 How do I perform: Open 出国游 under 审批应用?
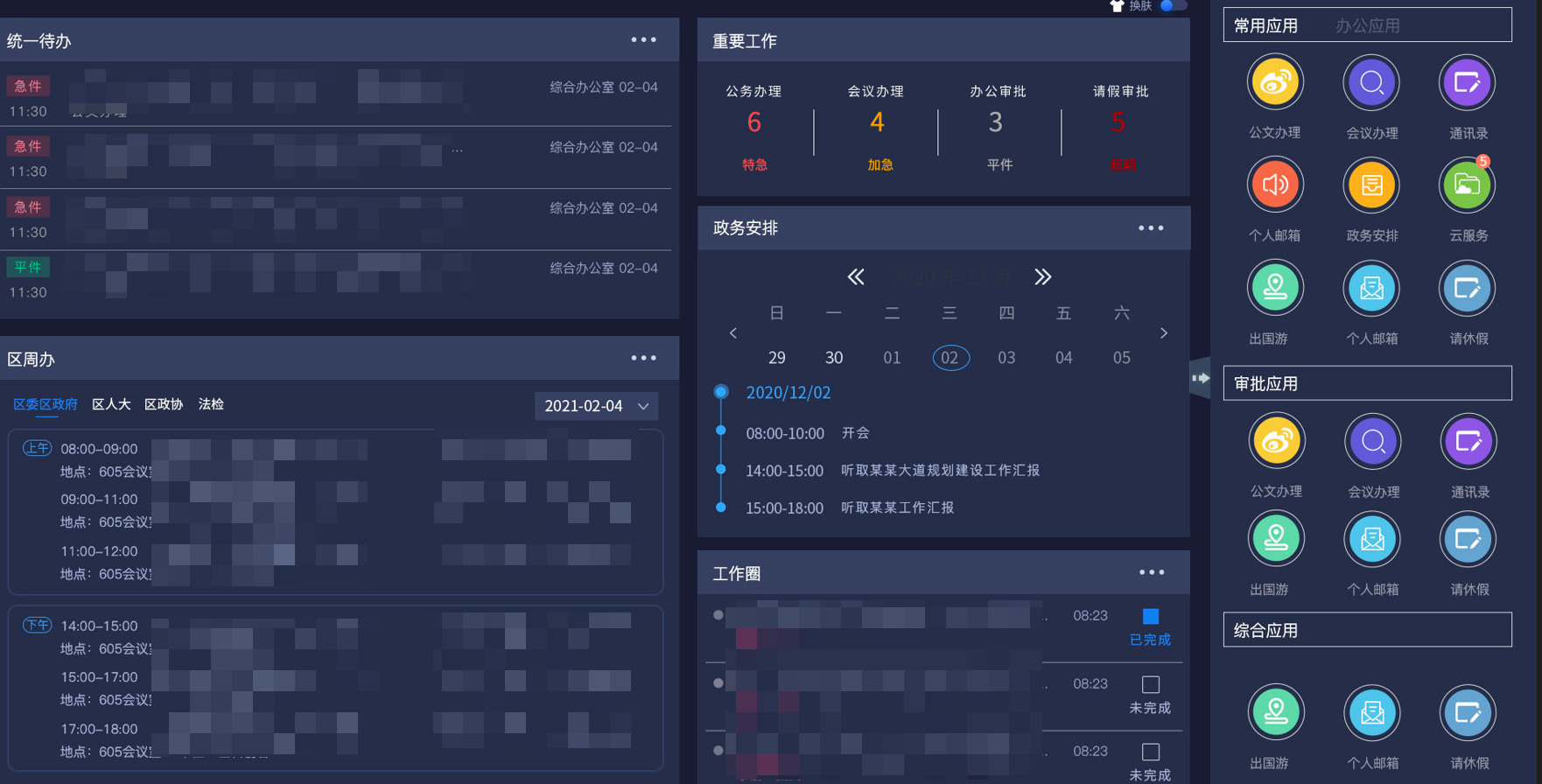(x=1277, y=540)
